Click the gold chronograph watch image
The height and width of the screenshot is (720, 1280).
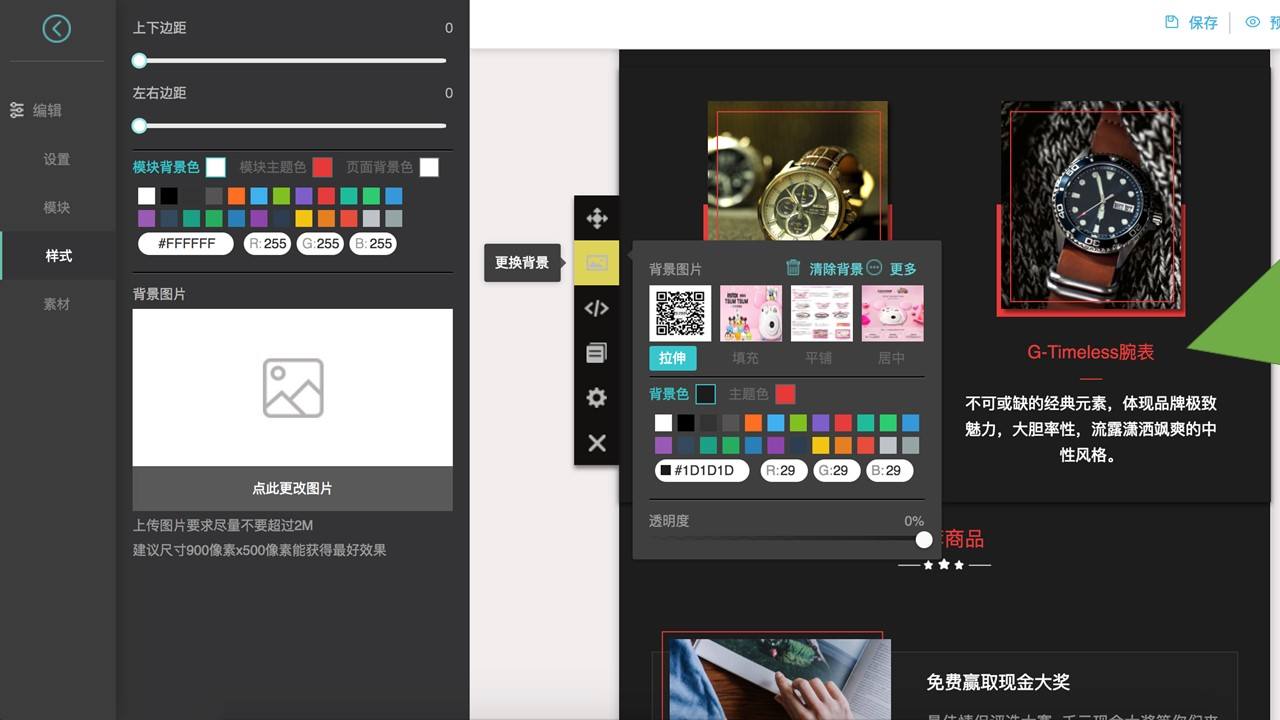(798, 170)
